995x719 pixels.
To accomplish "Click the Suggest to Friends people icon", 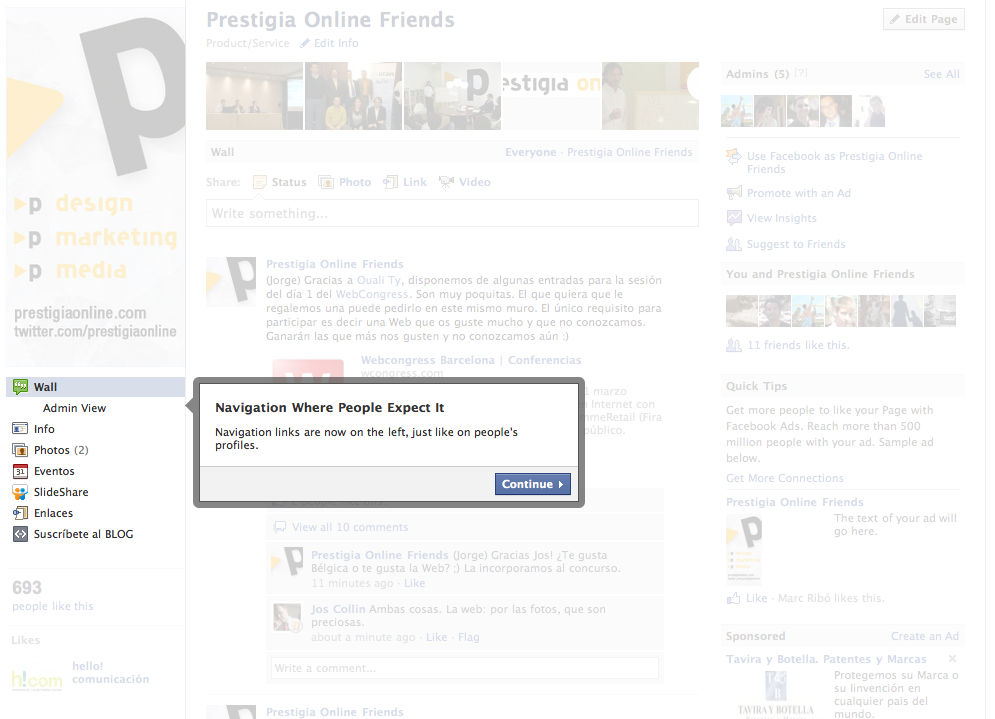I will click(734, 244).
